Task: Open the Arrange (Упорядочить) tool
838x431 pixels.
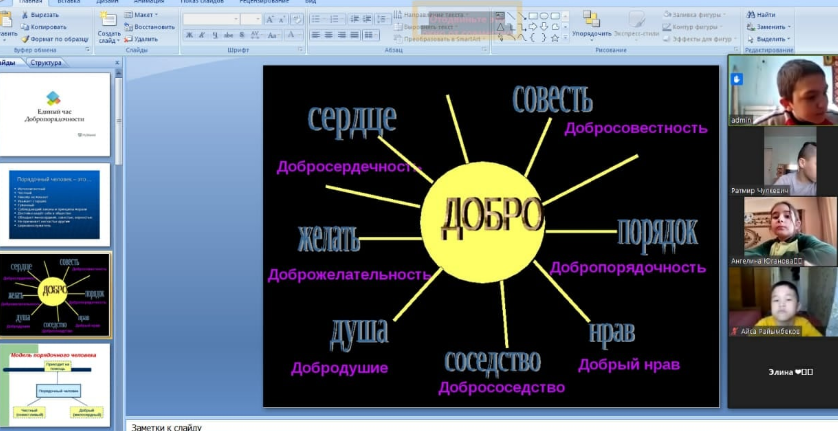Action: tap(592, 26)
